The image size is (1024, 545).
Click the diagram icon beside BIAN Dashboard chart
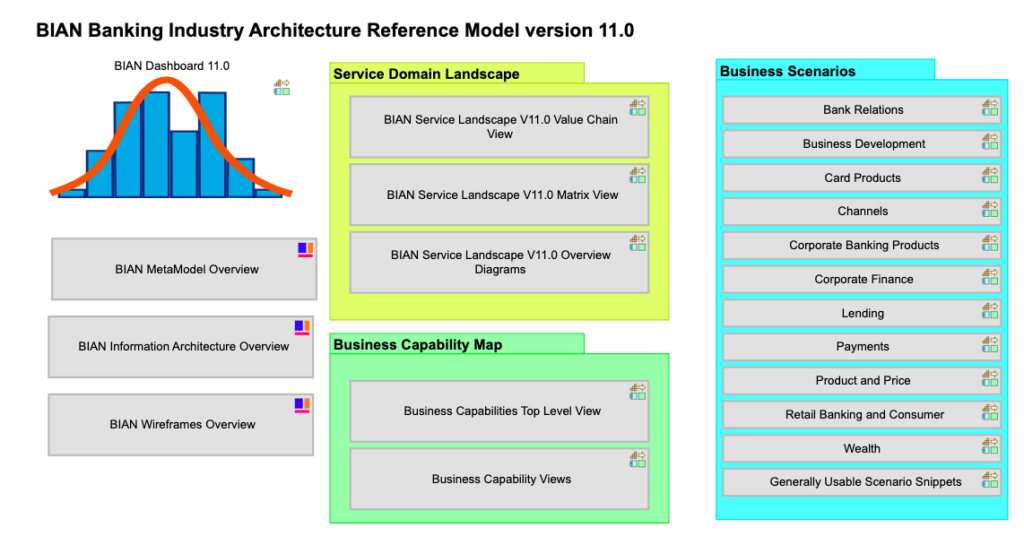(x=282, y=88)
